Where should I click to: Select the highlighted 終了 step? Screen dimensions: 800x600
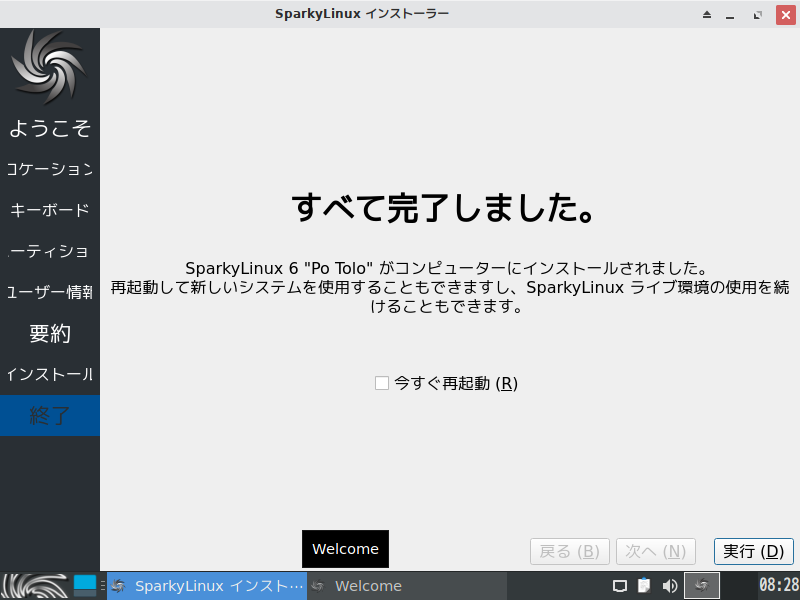[50, 415]
